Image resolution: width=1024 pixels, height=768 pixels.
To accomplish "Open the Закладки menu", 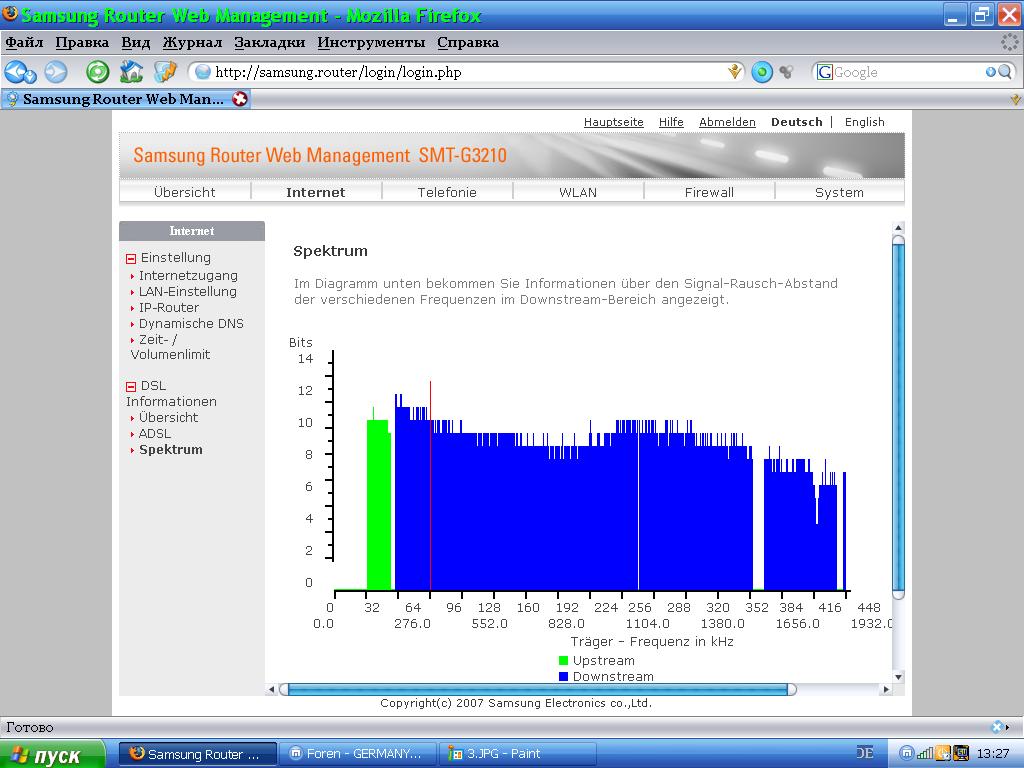I will pyautogui.click(x=269, y=42).
